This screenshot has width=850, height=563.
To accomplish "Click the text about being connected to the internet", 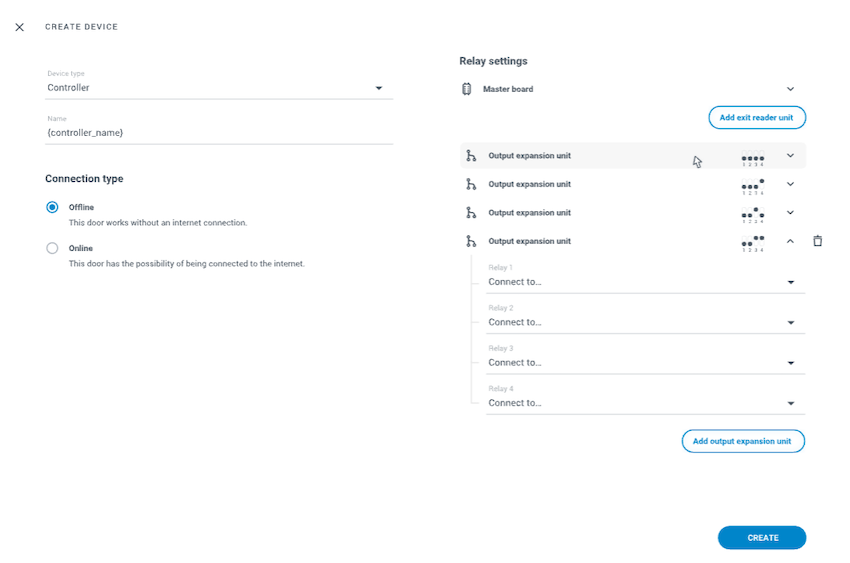I will pos(186,264).
